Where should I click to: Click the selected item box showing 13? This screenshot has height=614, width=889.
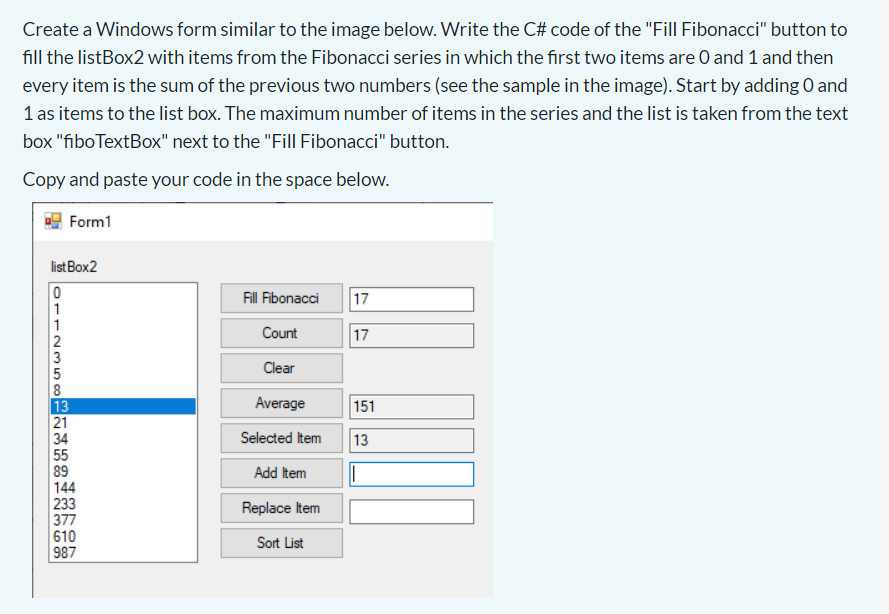[411, 440]
